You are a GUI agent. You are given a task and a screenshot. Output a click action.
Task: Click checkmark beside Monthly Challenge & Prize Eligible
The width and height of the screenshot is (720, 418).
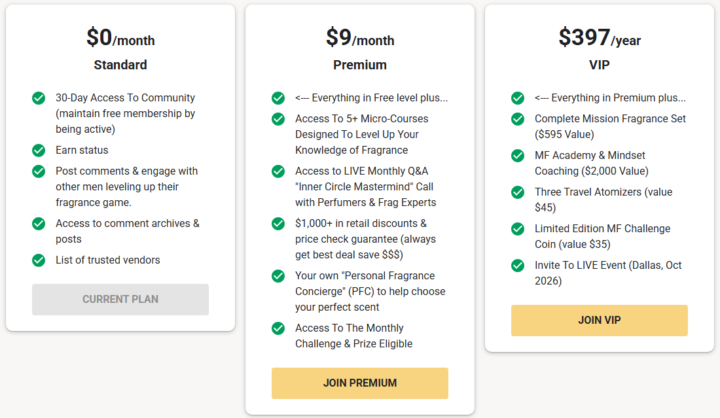[278, 328]
